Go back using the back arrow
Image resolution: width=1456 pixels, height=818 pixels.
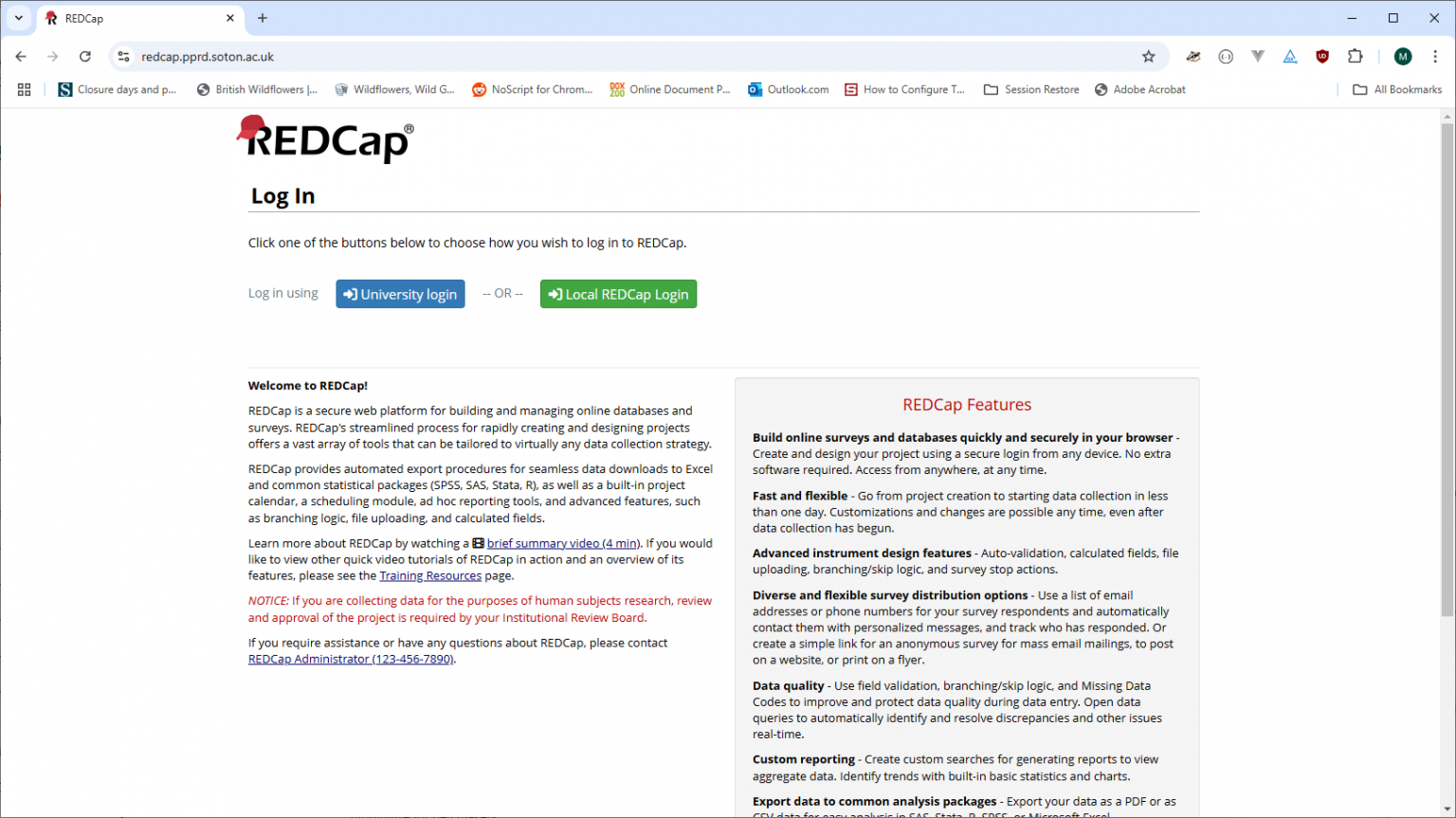21,57
